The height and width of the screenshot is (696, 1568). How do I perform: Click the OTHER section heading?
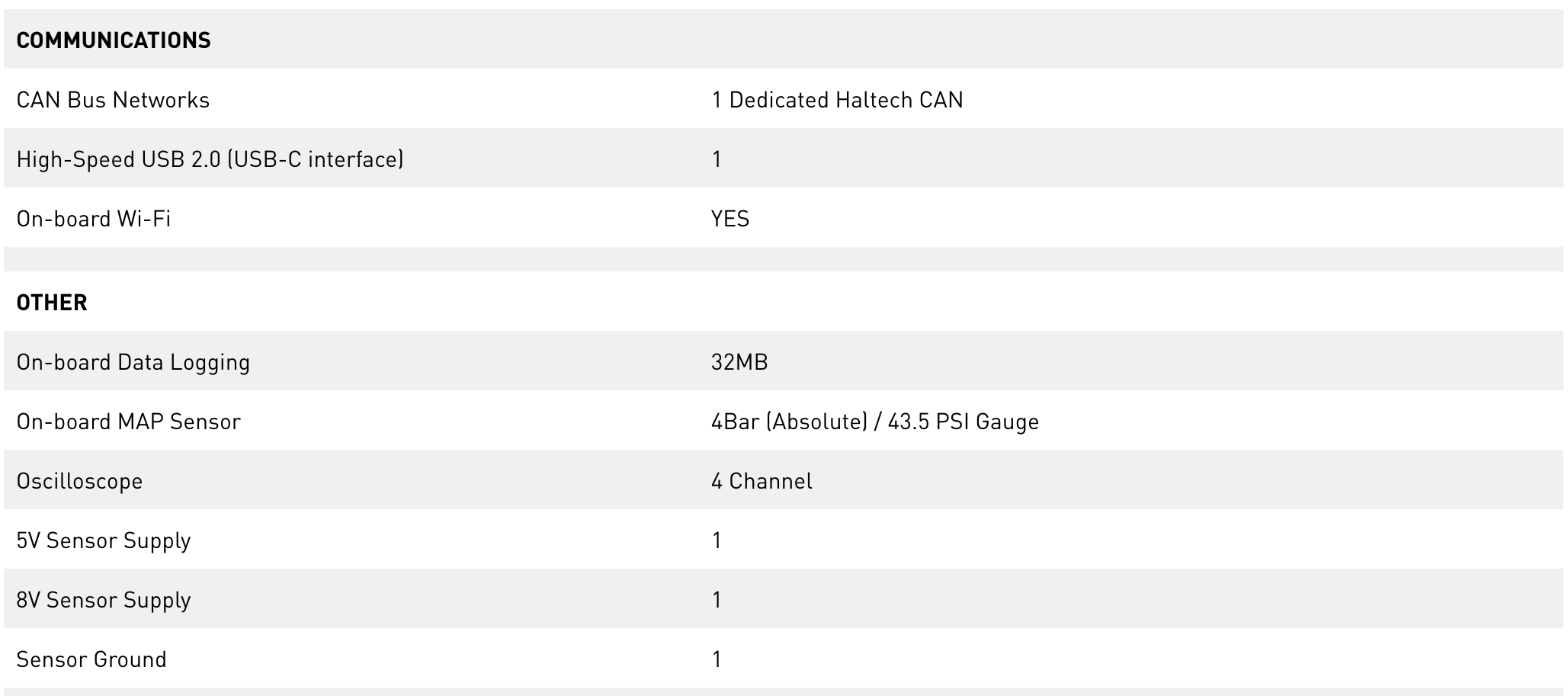(52, 303)
